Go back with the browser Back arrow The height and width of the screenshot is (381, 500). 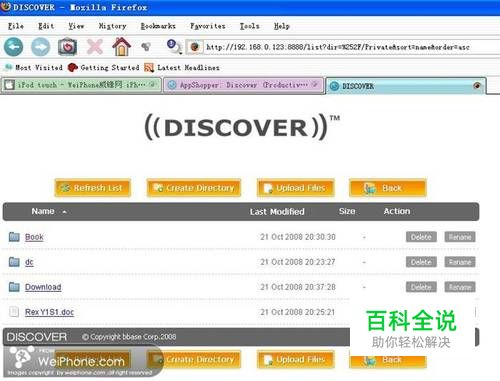[13, 47]
